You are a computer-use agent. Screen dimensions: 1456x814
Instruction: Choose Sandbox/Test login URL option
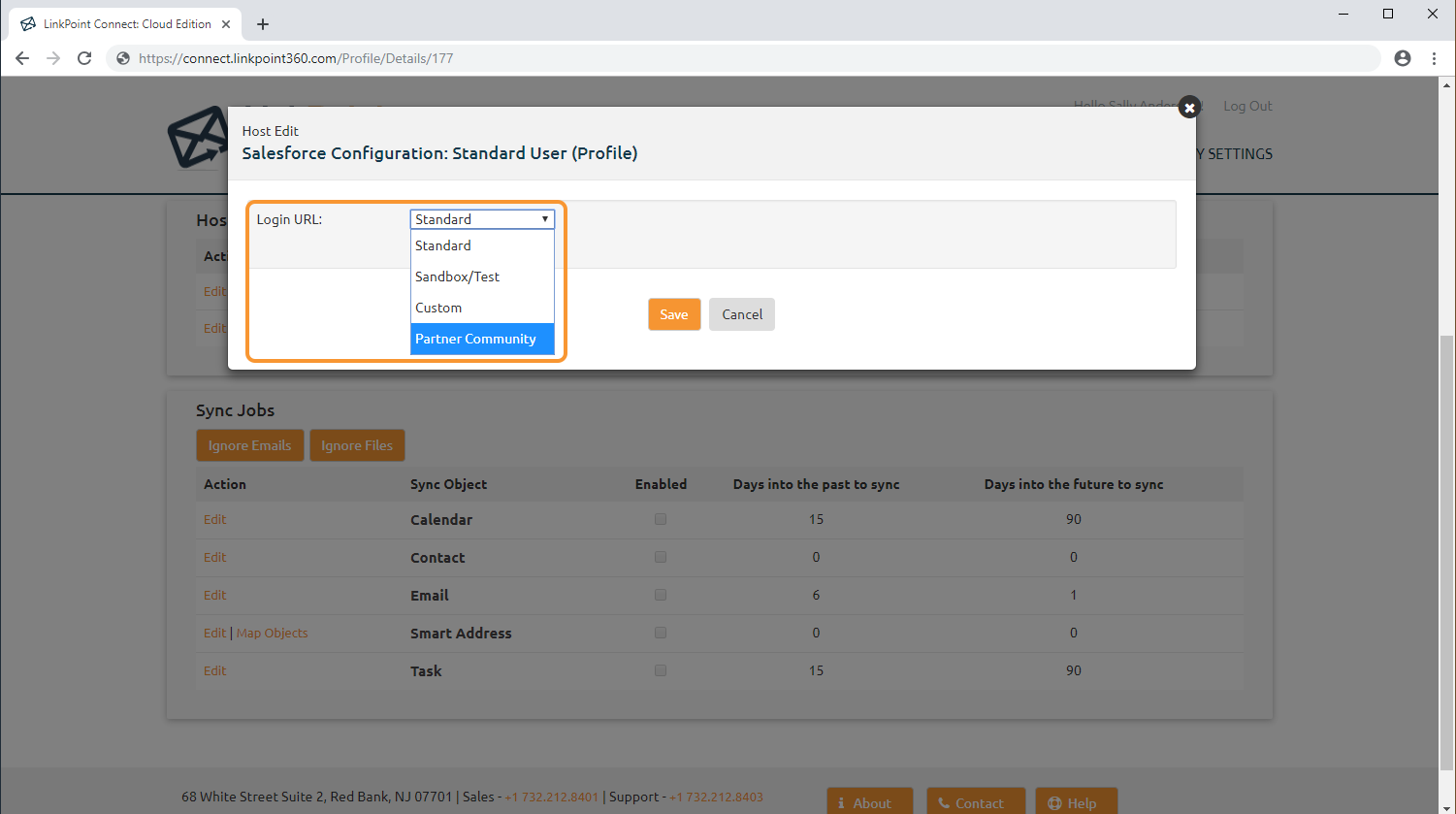tap(482, 277)
